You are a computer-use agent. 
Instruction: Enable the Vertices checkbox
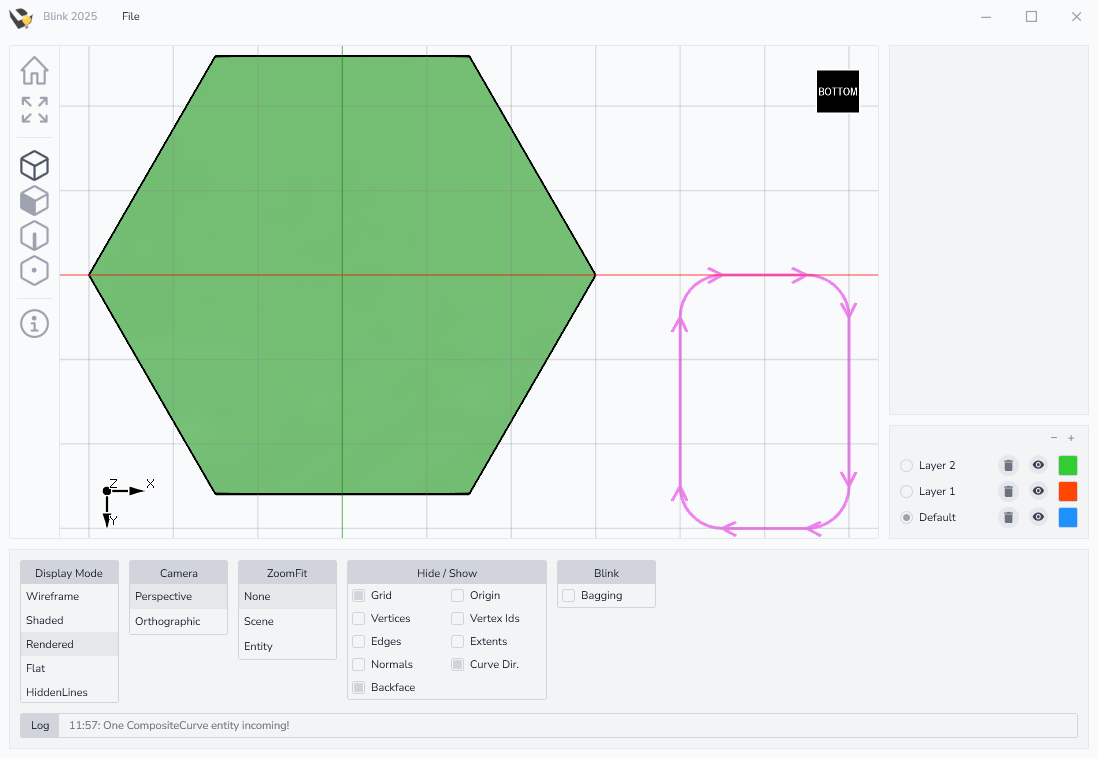click(358, 618)
